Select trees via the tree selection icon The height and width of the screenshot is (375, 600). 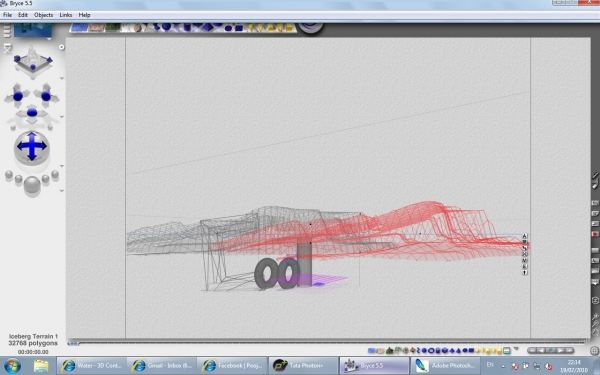point(398,350)
